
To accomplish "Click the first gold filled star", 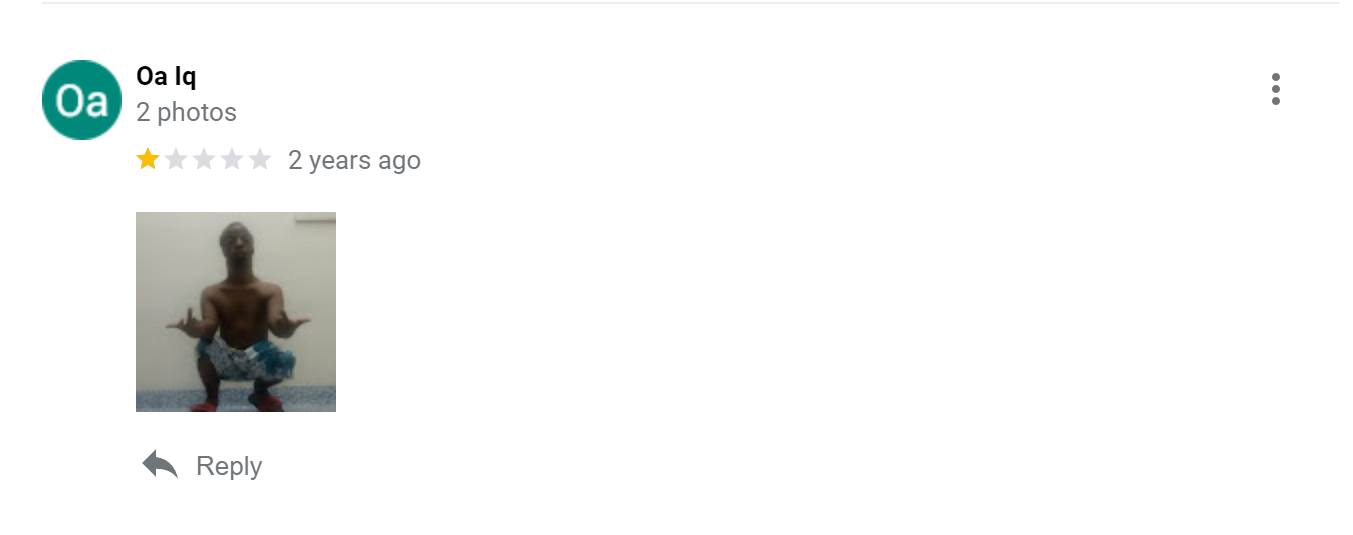I will tap(148, 159).
